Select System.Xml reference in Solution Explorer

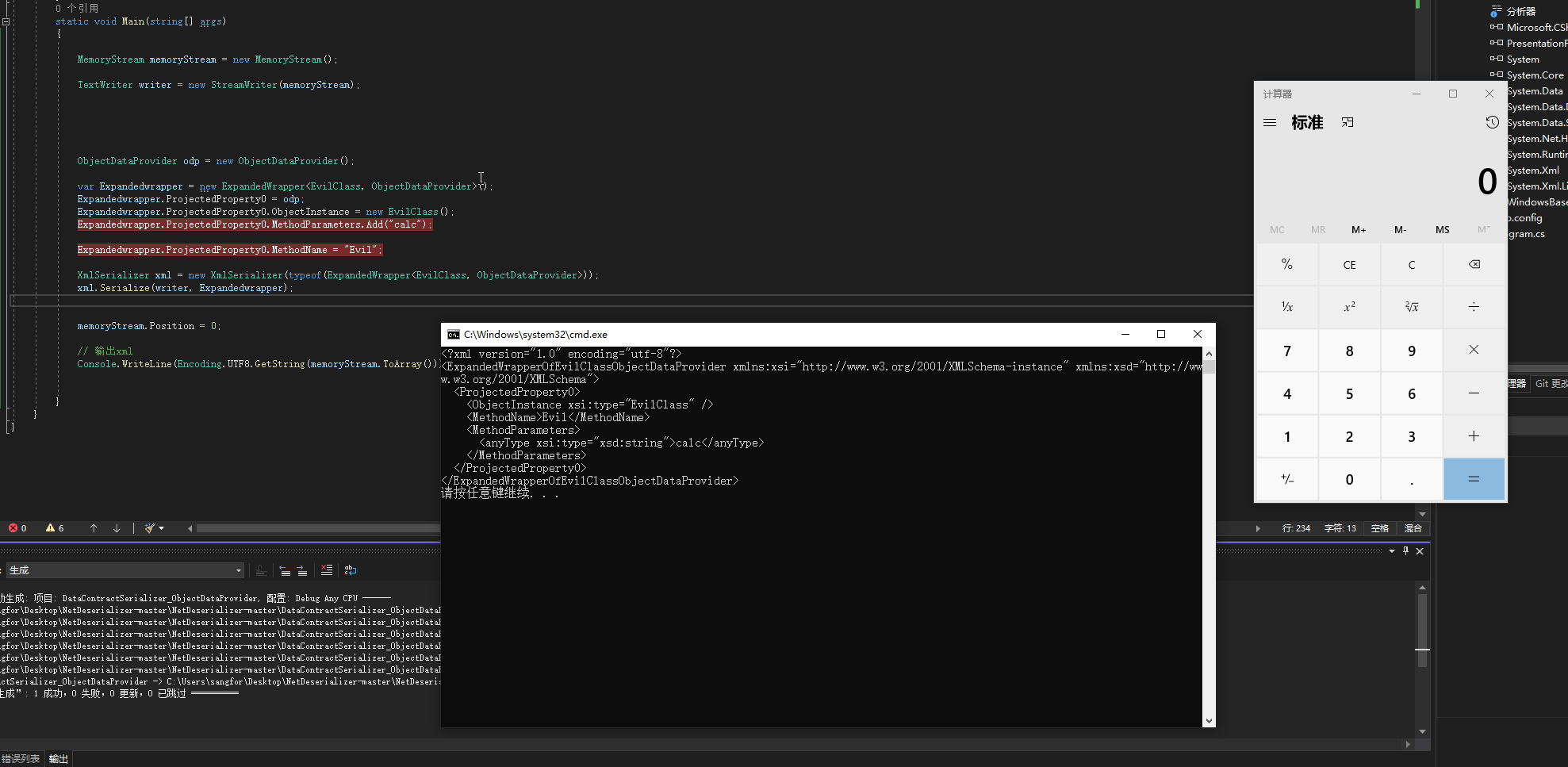click(x=1533, y=171)
